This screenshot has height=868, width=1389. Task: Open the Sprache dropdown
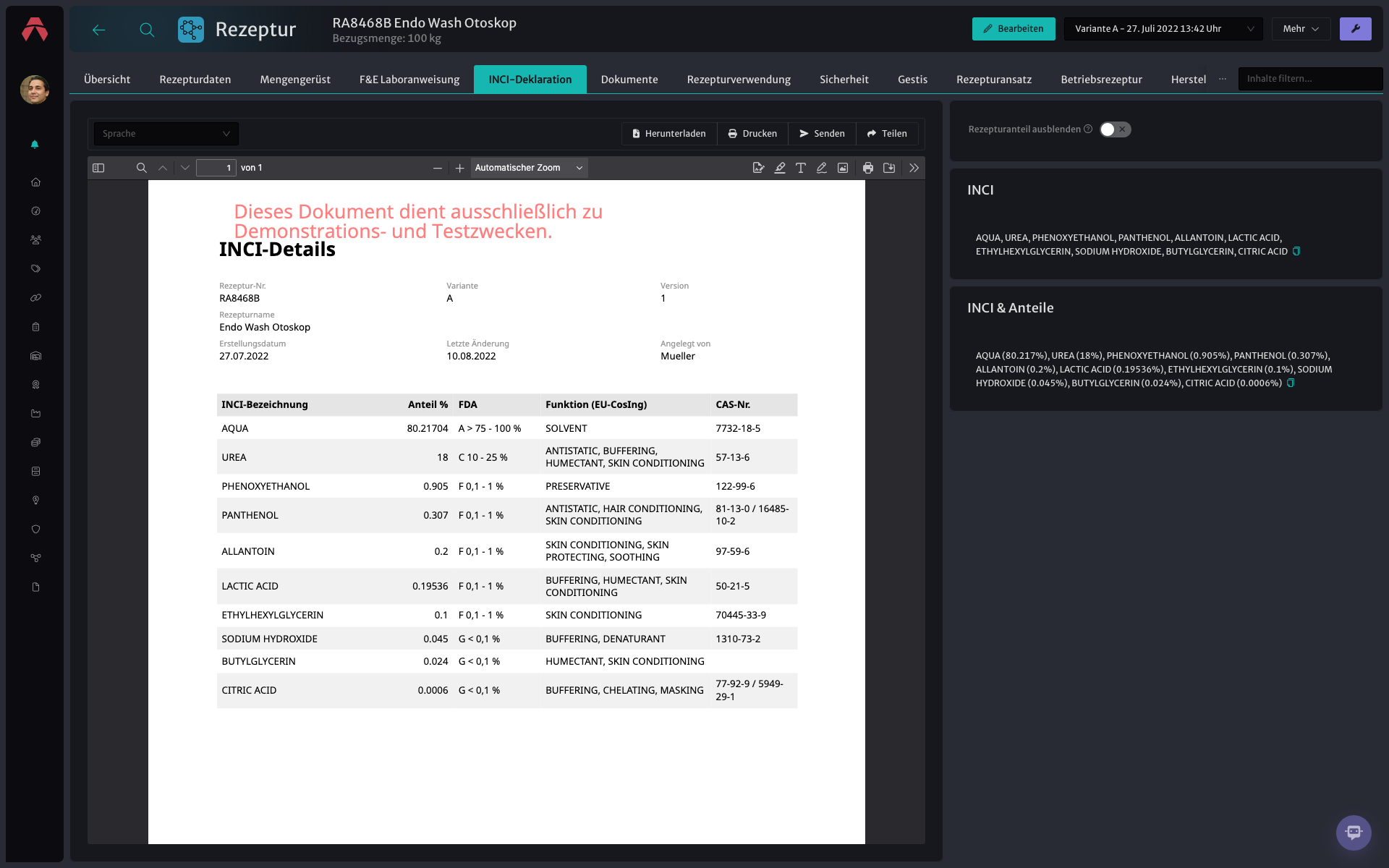166,134
